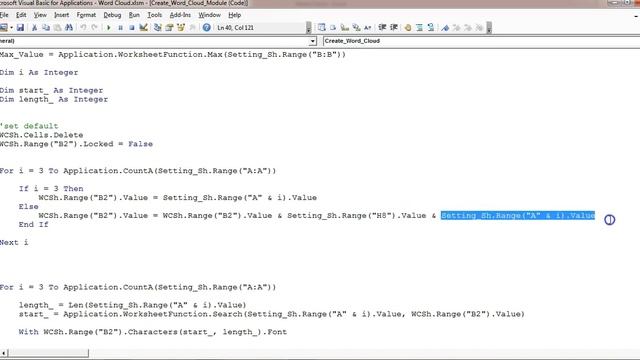
Task: Click the 'Max_Value =' line
Action: (x=173, y=55)
